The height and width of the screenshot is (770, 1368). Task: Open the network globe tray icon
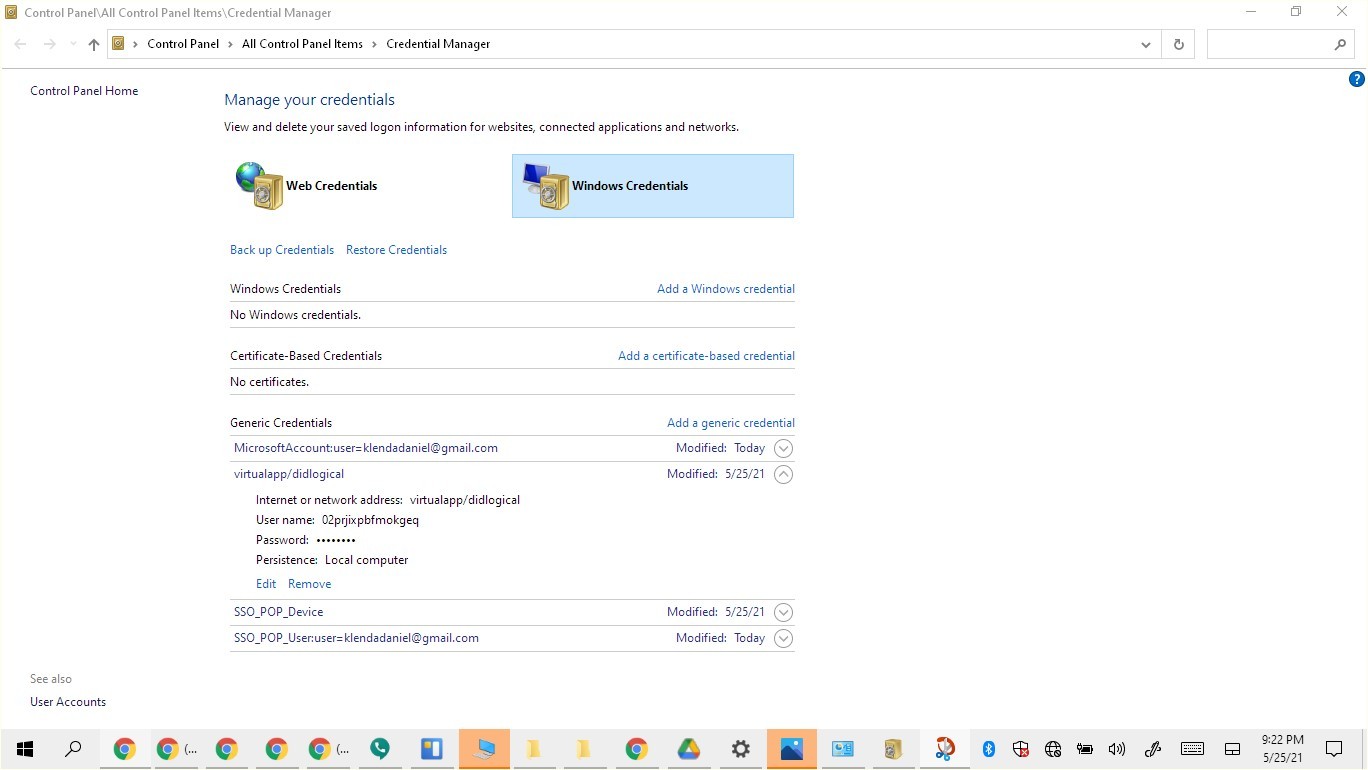1053,749
